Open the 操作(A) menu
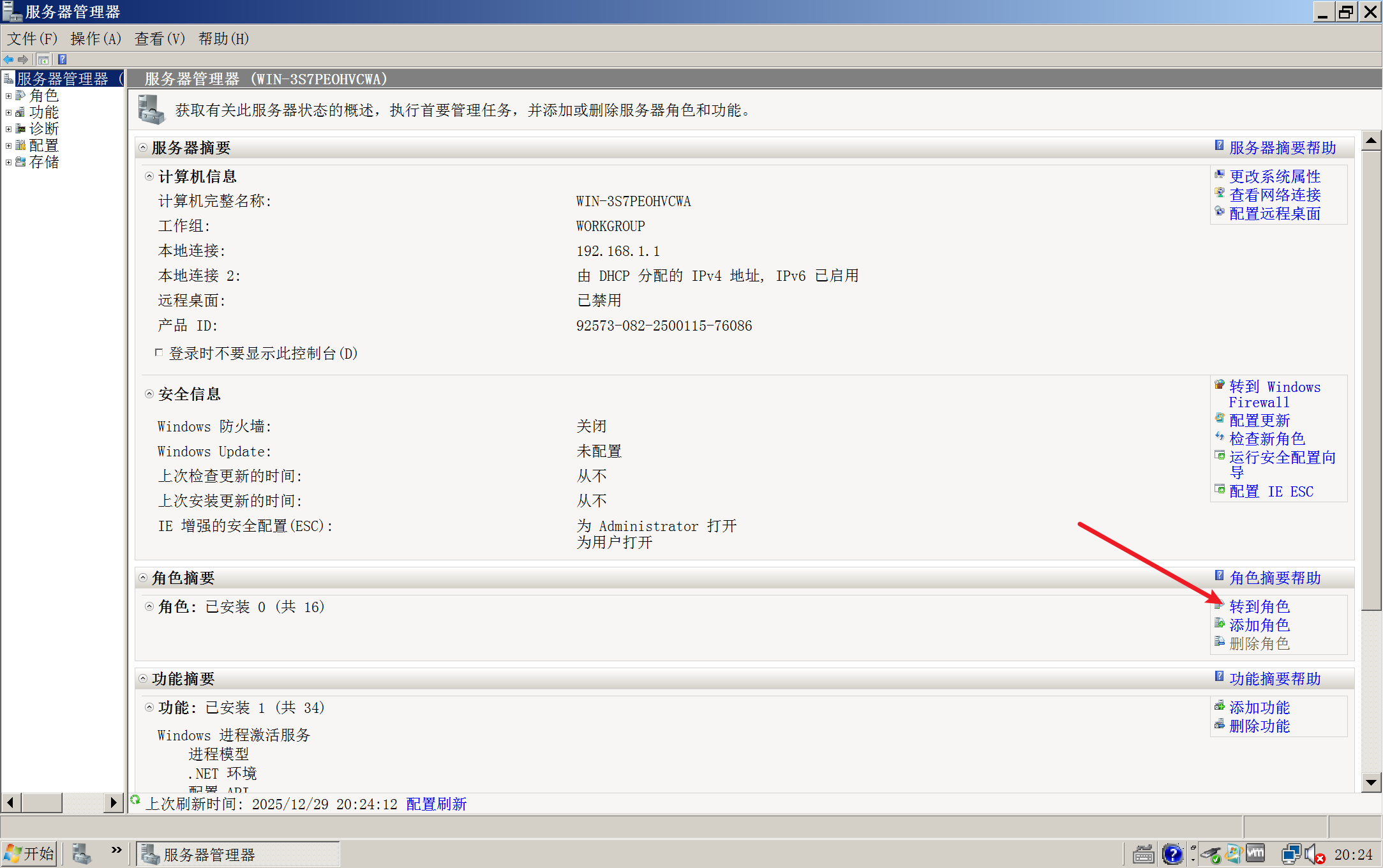 [x=96, y=39]
